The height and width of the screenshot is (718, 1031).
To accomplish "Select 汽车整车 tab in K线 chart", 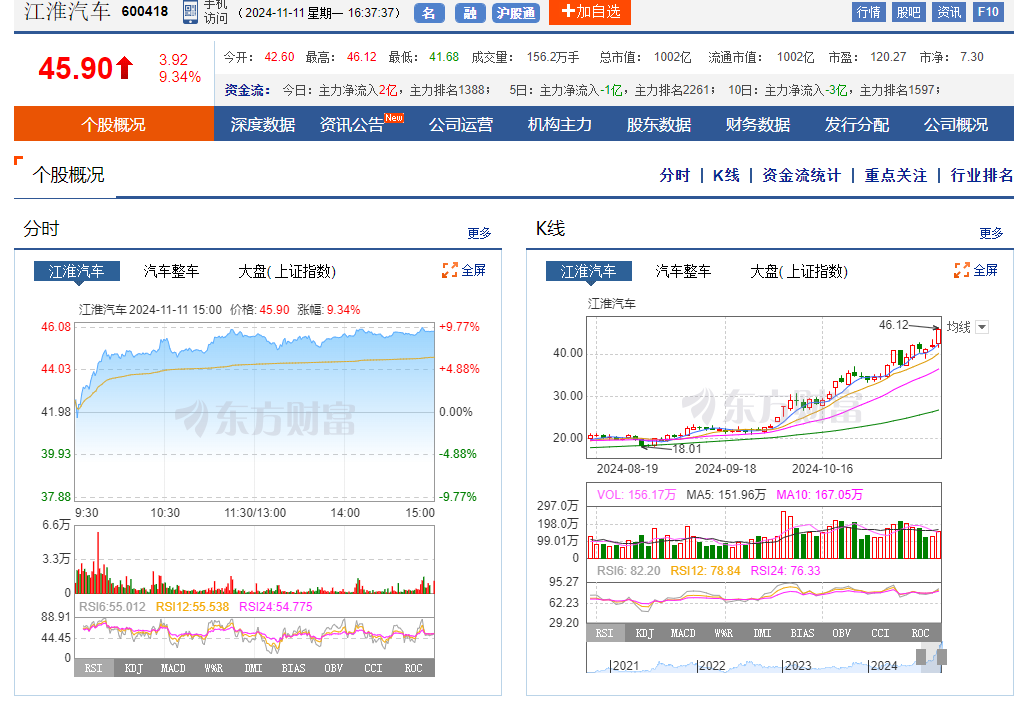I will (683, 271).
